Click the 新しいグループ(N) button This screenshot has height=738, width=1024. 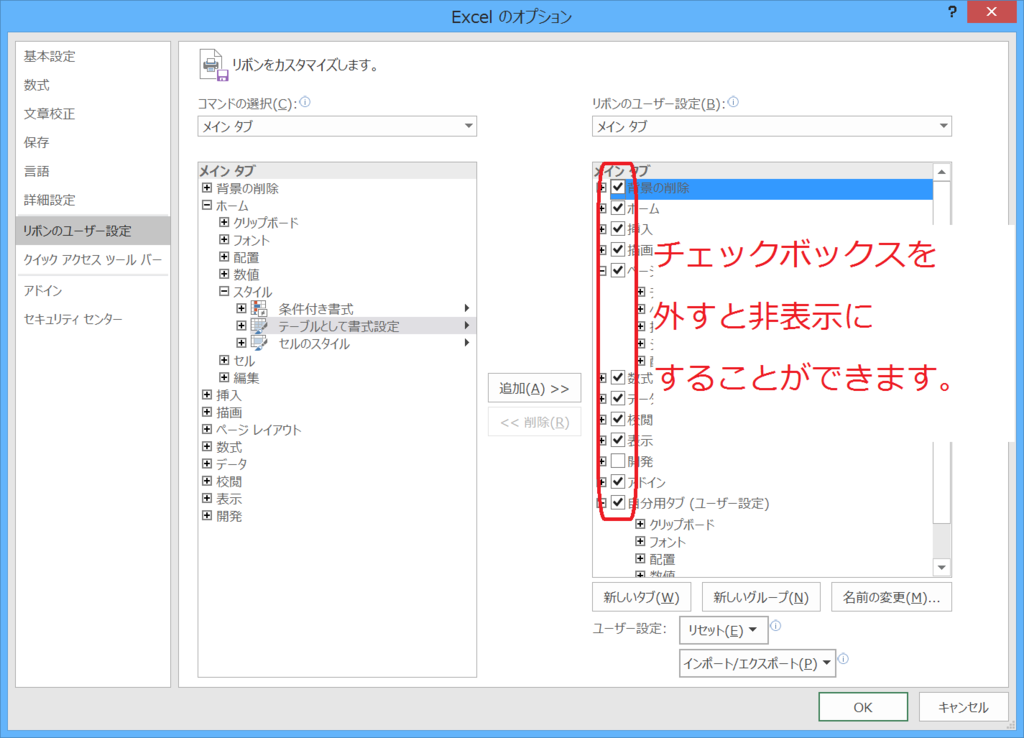pyautogui.click(x=761, y=597)
